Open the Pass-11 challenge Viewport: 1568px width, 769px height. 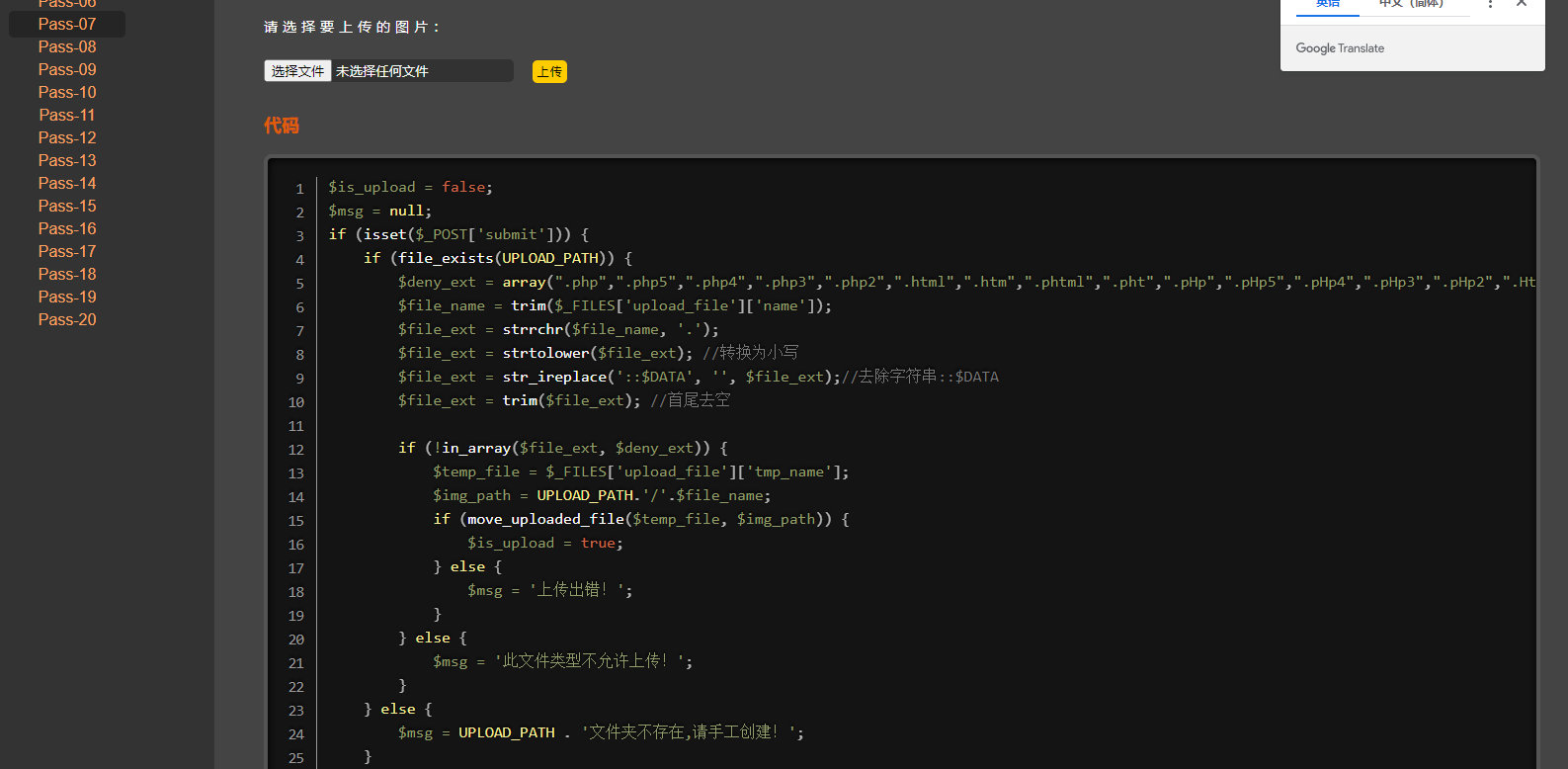point(67,115)
